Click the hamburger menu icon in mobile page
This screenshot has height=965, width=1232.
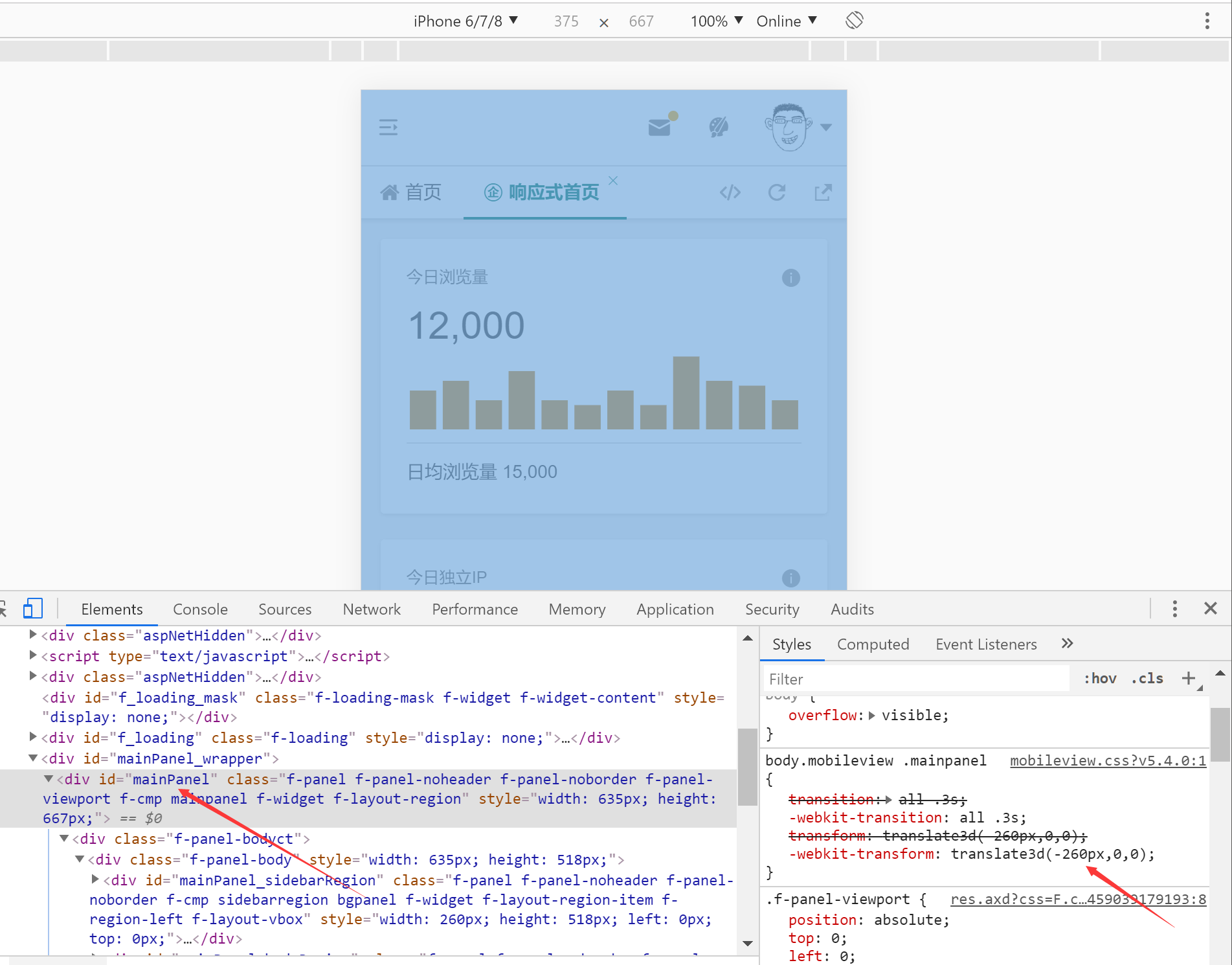coord(388,128)
